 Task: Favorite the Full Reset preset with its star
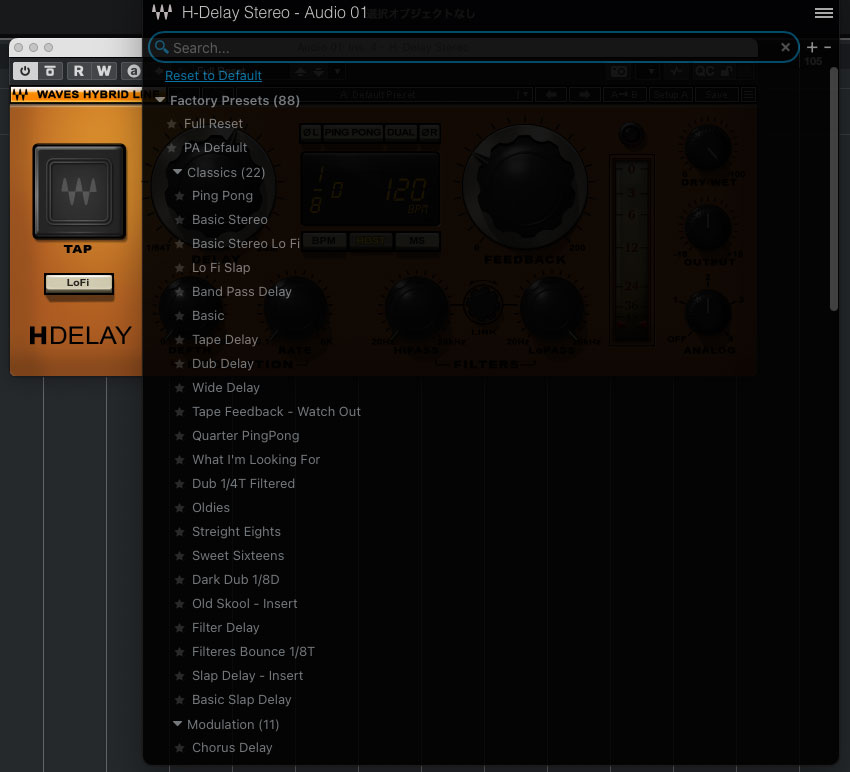(x=171, y=124)
